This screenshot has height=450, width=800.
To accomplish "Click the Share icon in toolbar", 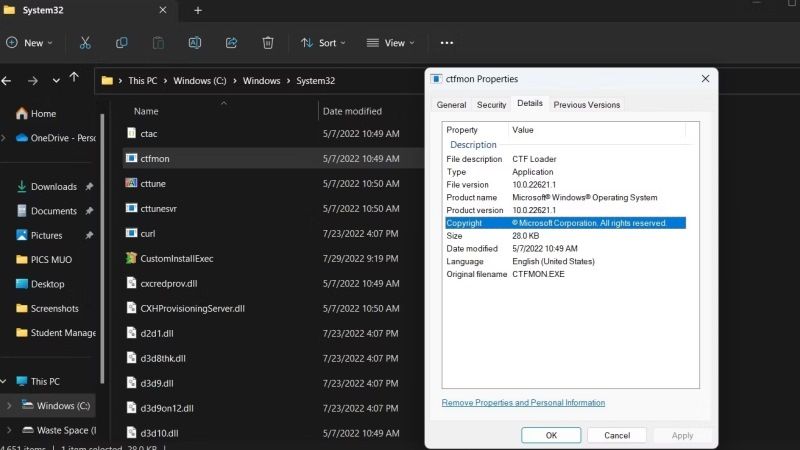I will 231,43.
